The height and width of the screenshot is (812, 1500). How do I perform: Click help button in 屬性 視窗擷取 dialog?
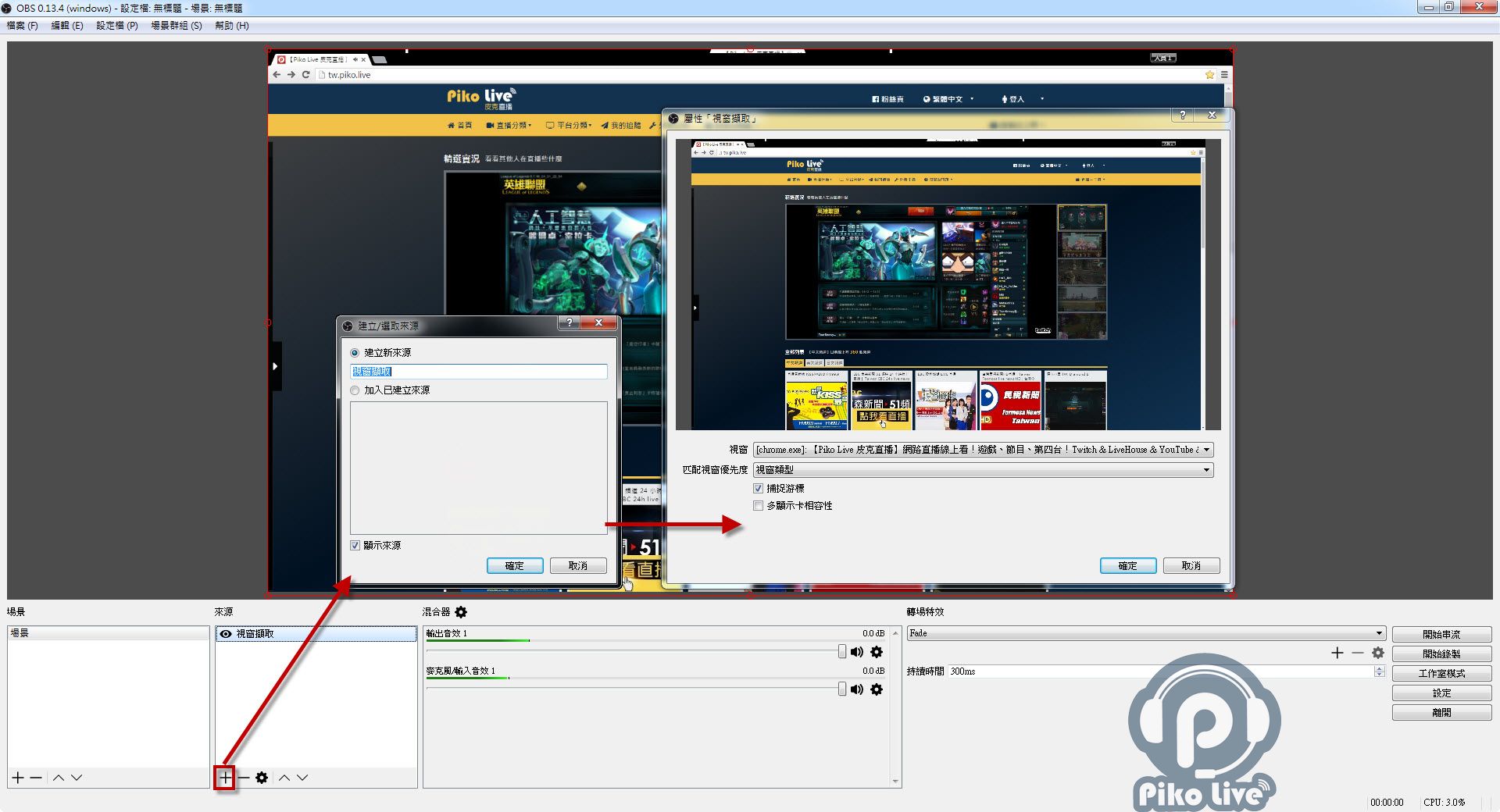(1182, 115)
